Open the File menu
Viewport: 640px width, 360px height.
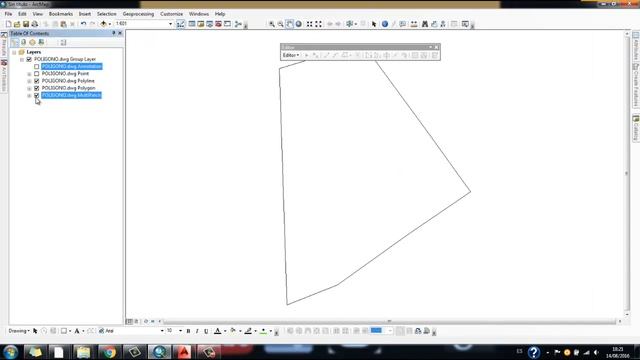[x=8, y=14]
